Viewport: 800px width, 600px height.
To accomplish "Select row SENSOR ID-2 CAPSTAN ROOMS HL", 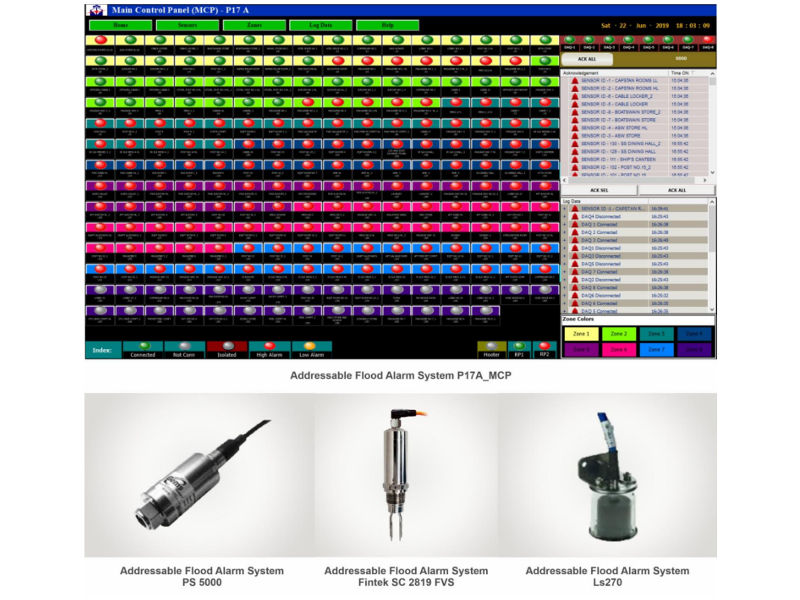I will click(635, 88).
